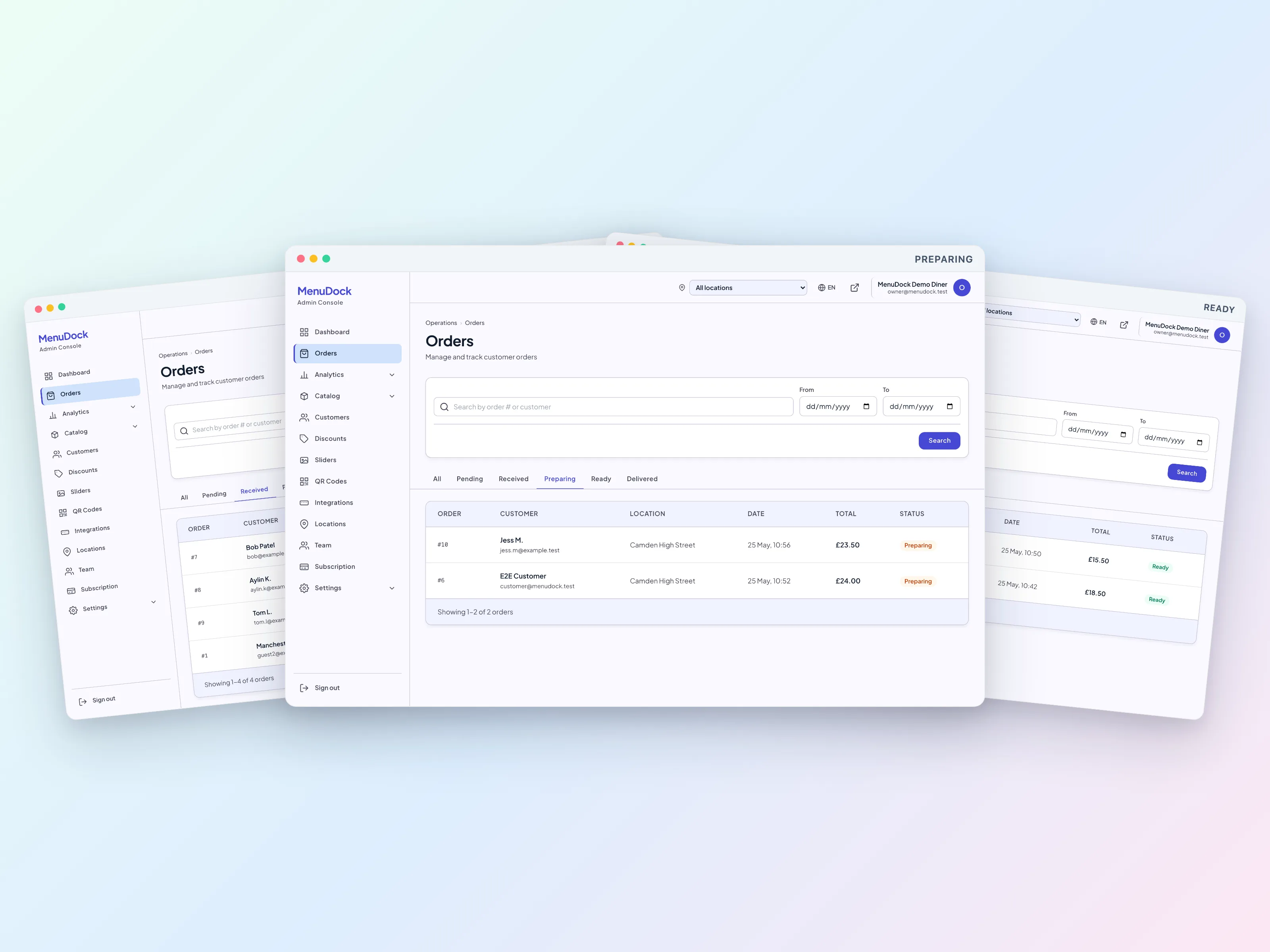Screen dimensions: 1270x952
Task: Click the Sign out label in front sidebar
Action: pyautogui.click(x=327, y=688)
